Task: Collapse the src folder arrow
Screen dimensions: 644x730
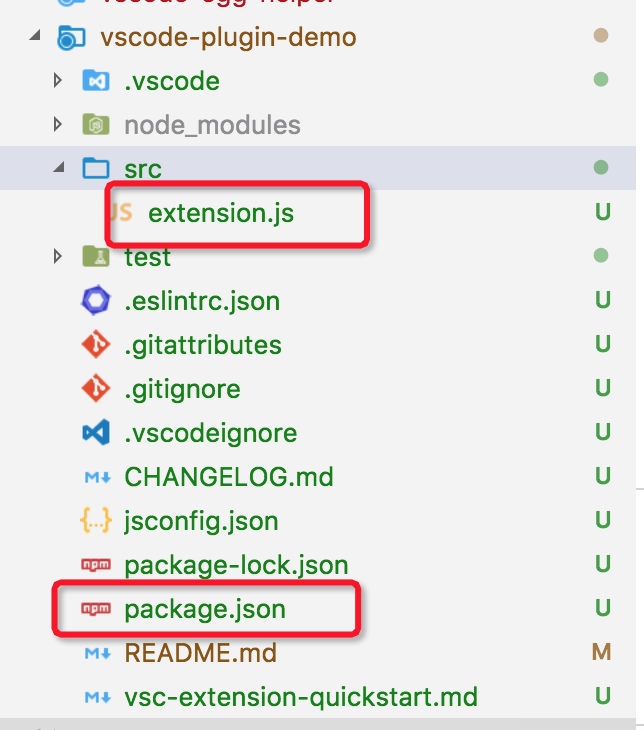Action: (x=59, y=169)
